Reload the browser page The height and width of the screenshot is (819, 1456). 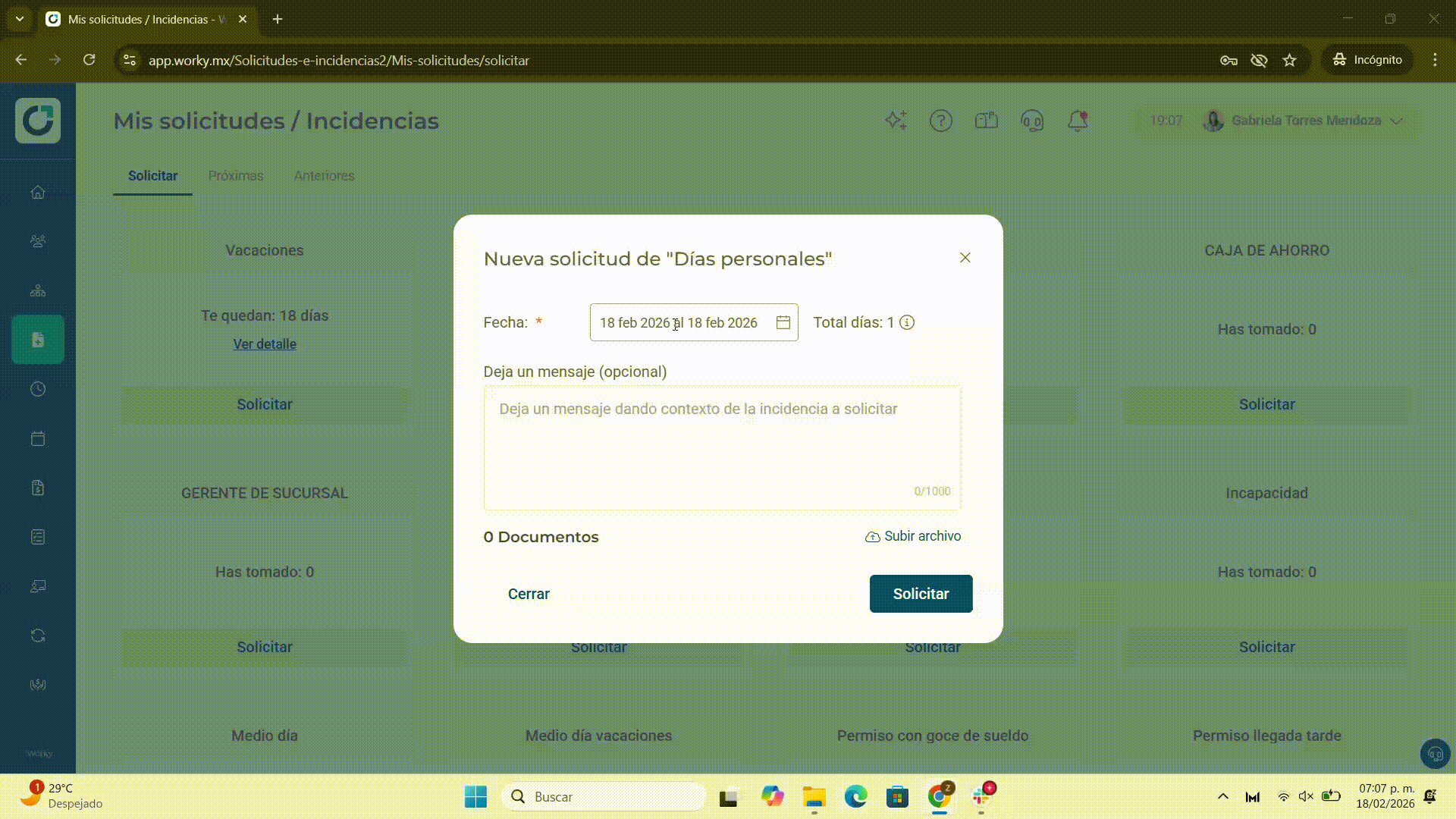pos(89,60)
